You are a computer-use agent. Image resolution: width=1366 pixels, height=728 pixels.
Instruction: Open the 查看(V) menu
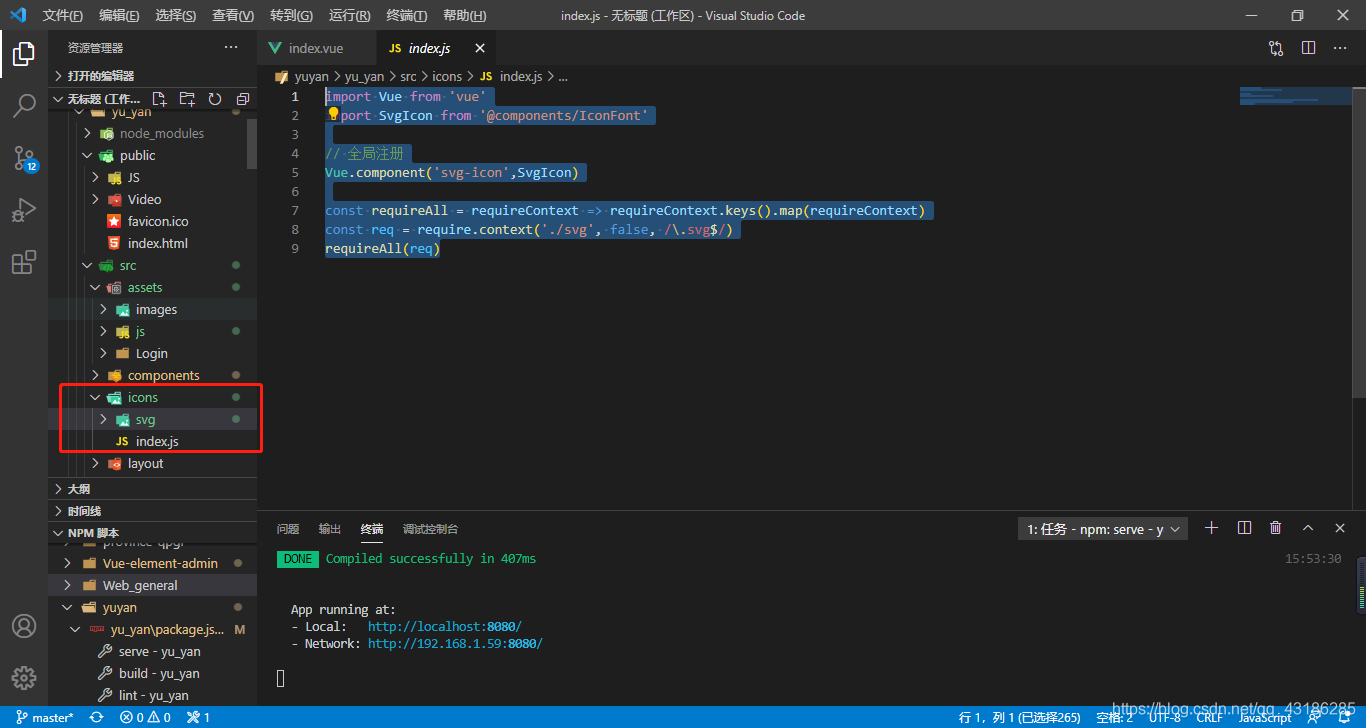click(x=233, y=15)
